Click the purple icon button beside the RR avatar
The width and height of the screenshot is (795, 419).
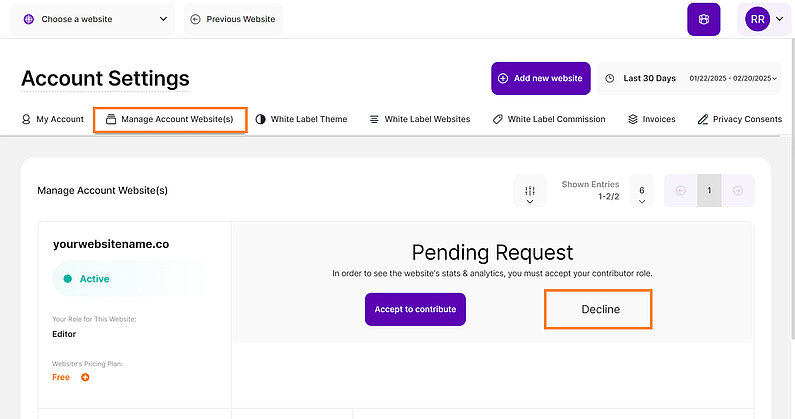[703, 19]
